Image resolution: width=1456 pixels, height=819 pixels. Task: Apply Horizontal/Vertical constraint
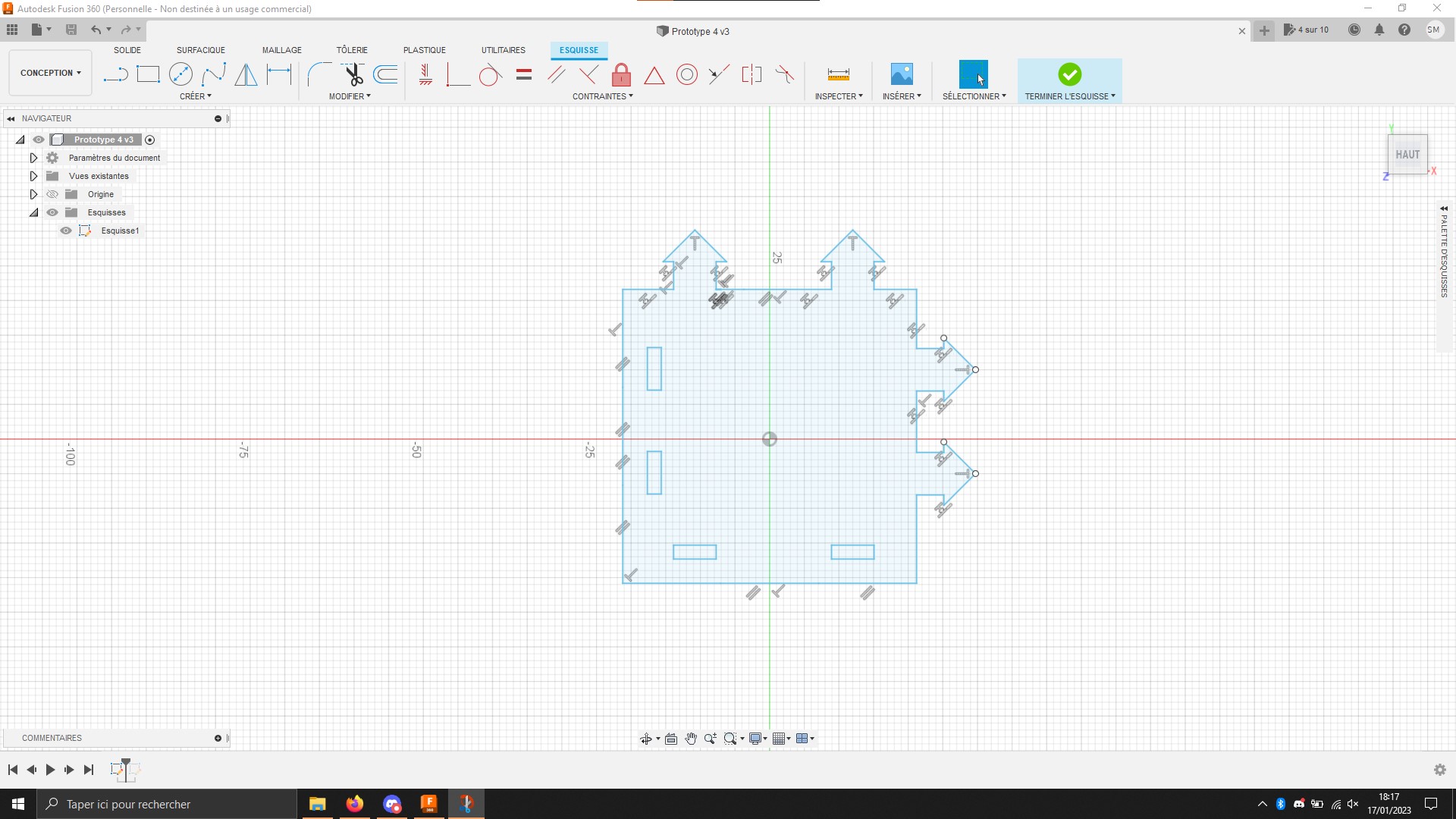(x=425, y=74)
